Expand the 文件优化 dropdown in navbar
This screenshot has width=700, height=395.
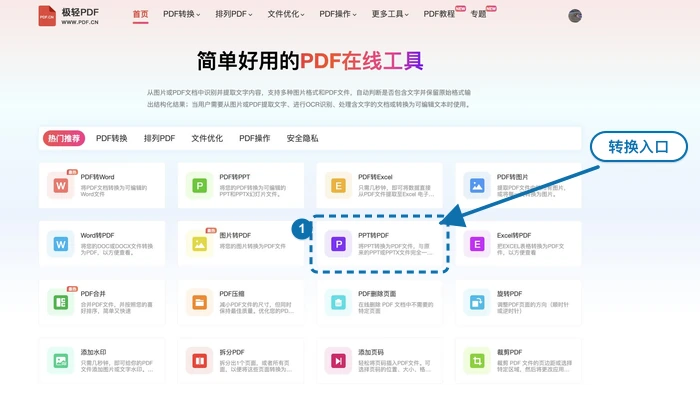pos(286,14)
